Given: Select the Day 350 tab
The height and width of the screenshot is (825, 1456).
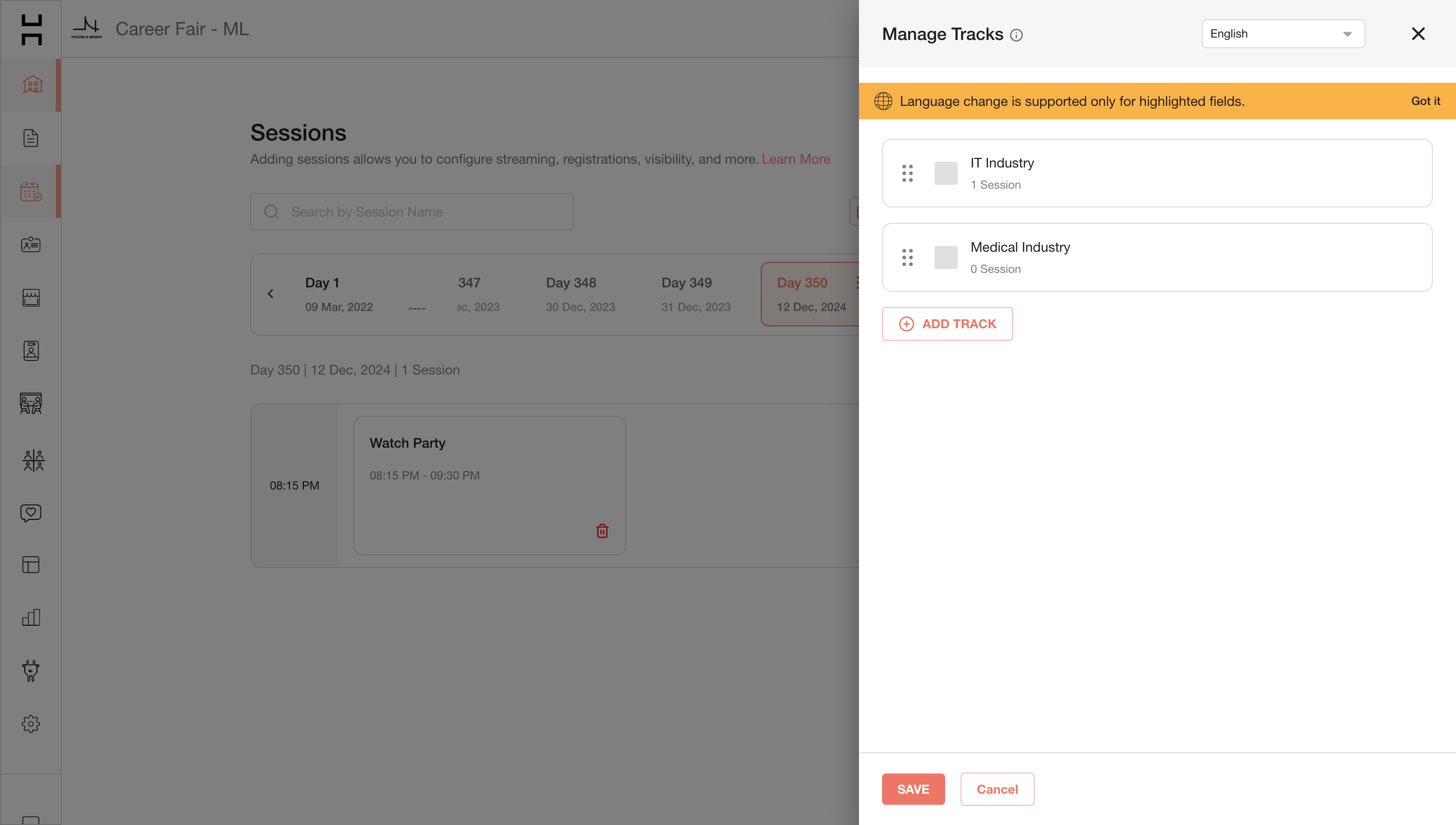Looking at the screenshot, I should click(810, 294).
